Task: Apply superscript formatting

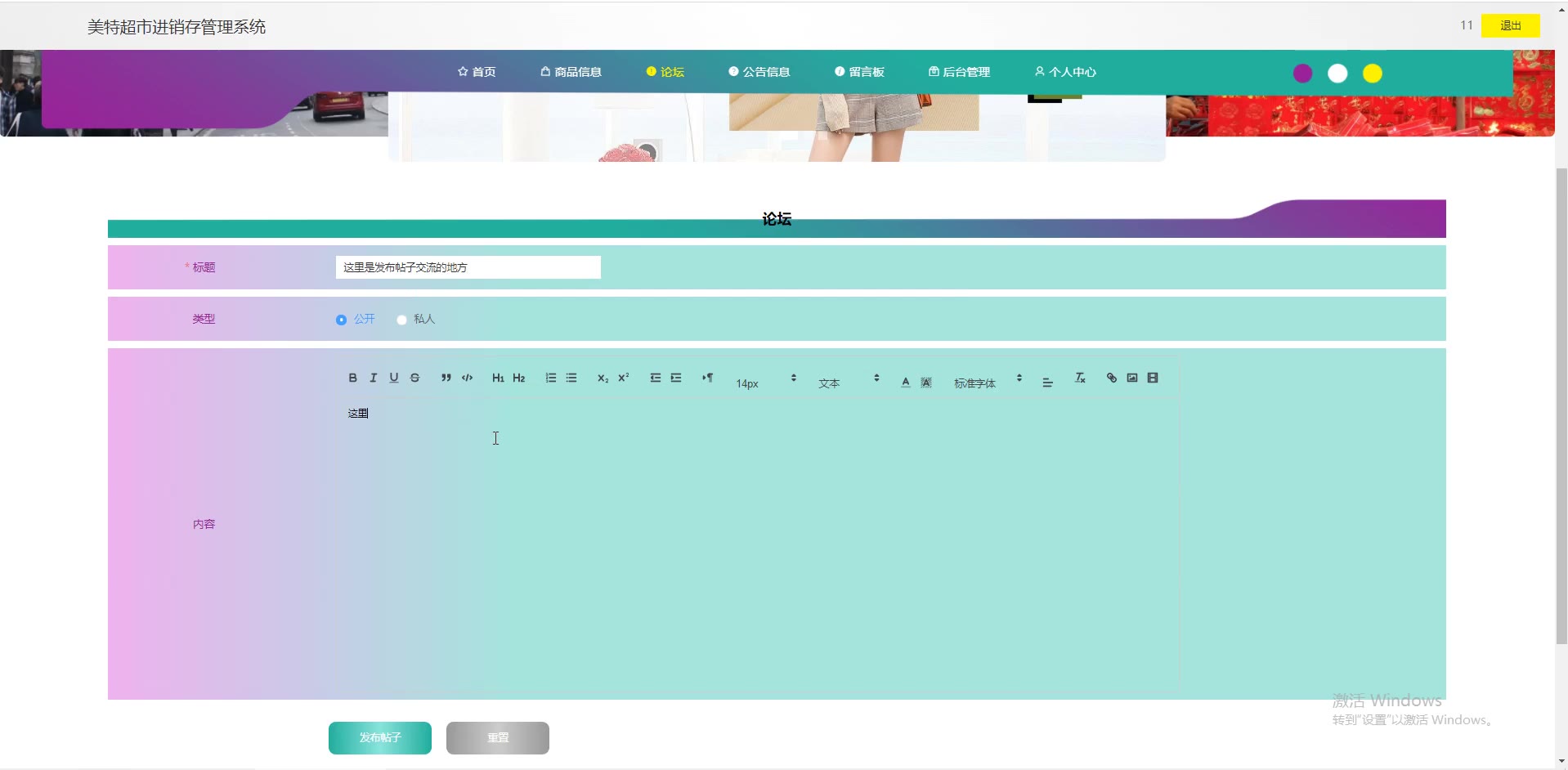Action: tap(624, 378)
